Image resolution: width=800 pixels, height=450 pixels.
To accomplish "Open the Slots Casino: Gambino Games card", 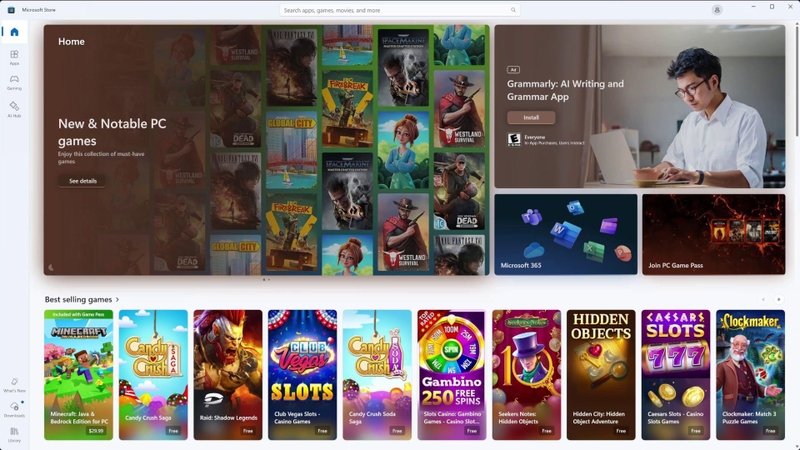I will (452, 375).
